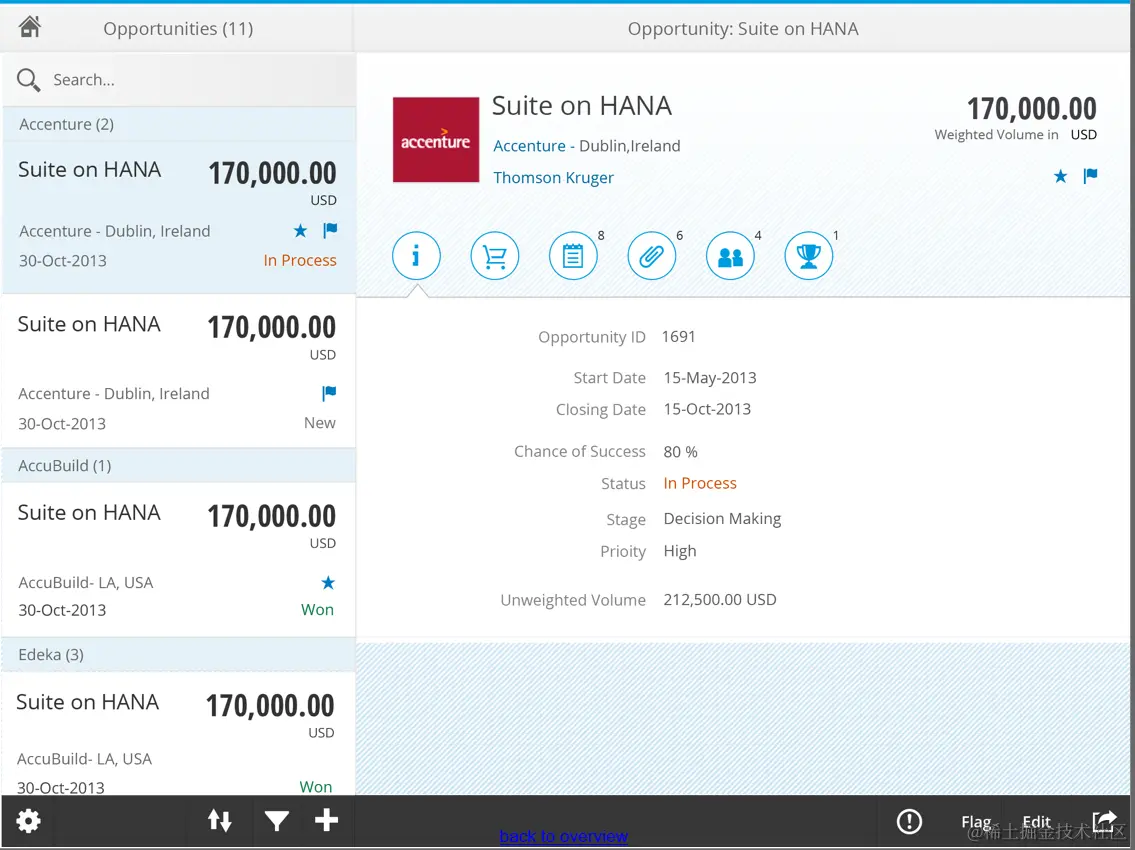The height and width of the screenshot is (850, 1135).
Task: Select the Accenture (2) group header
Action: coord(179,124)
